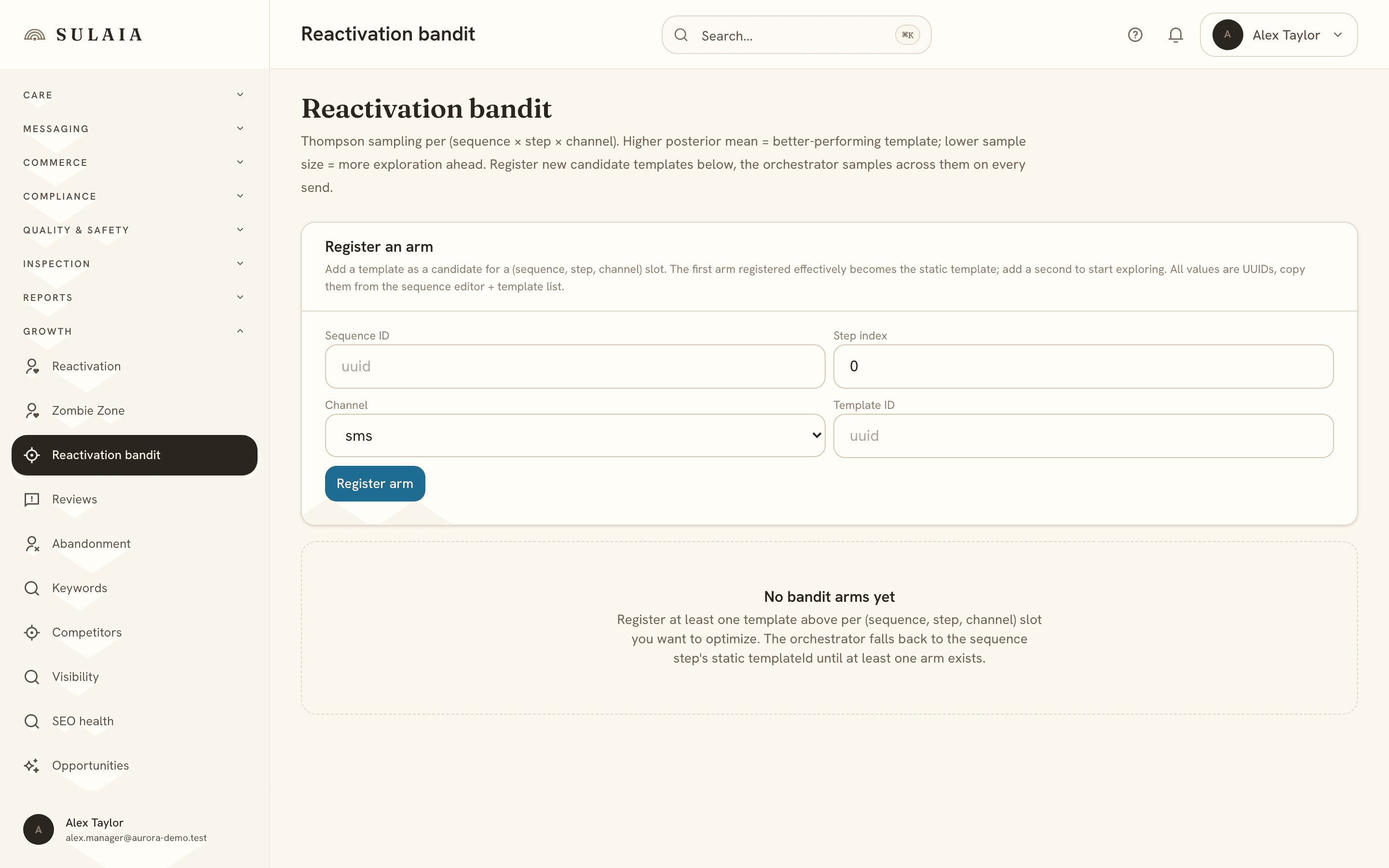Open the Channel sms dropdown
Image resolution: width=1389 pixels, height=868 pixels.
coord(575,436)
